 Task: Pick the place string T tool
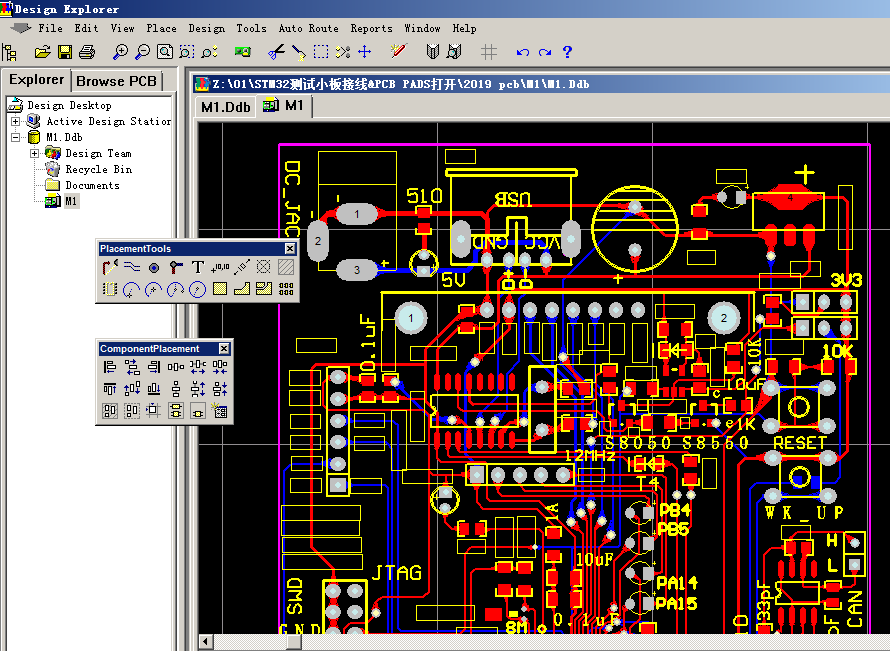[198, 267]
